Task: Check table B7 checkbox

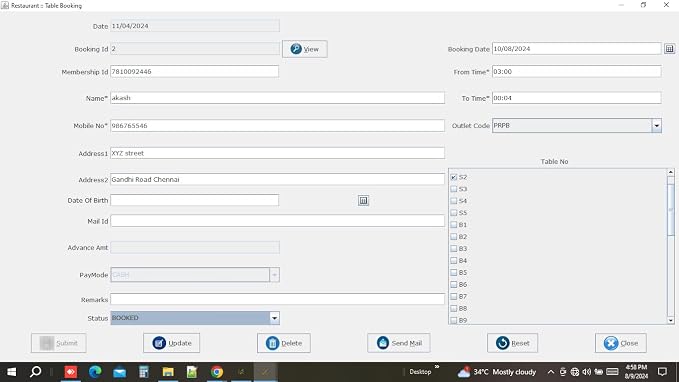Action: pyautogui.click(x=454, y=297)
